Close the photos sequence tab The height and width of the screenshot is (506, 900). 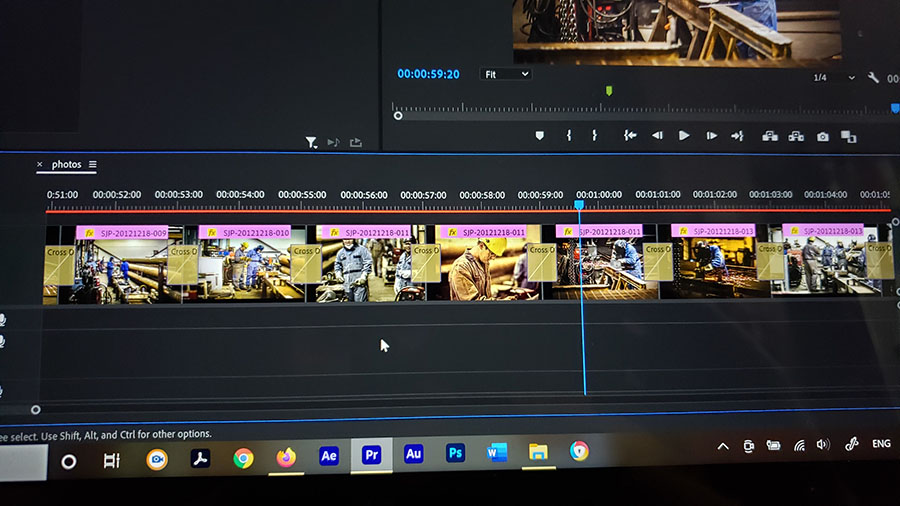pyautogui.click(x=40, y=164)
